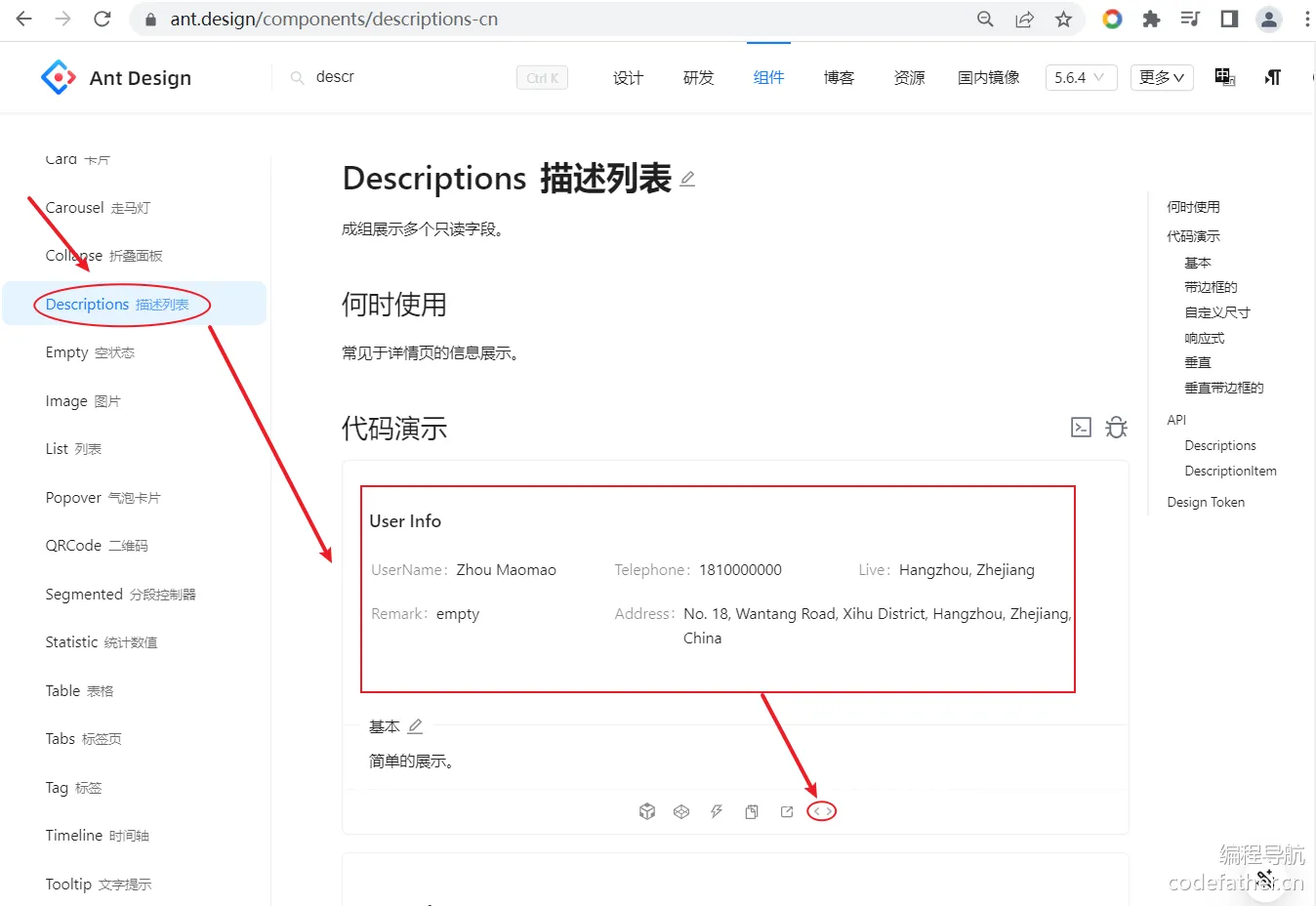Jump to 自定义尺寸 anchor link
The width and height of the screenshot is (1316, 906).
1217,312
